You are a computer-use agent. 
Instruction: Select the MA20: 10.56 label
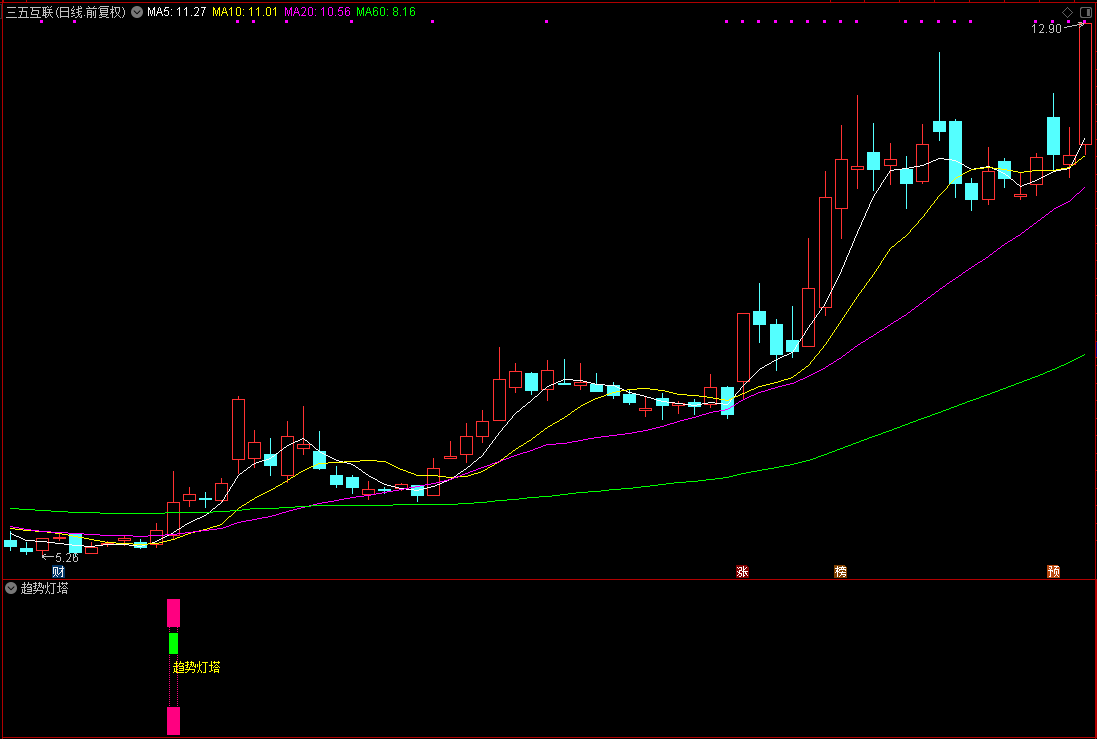pos(317,12)
